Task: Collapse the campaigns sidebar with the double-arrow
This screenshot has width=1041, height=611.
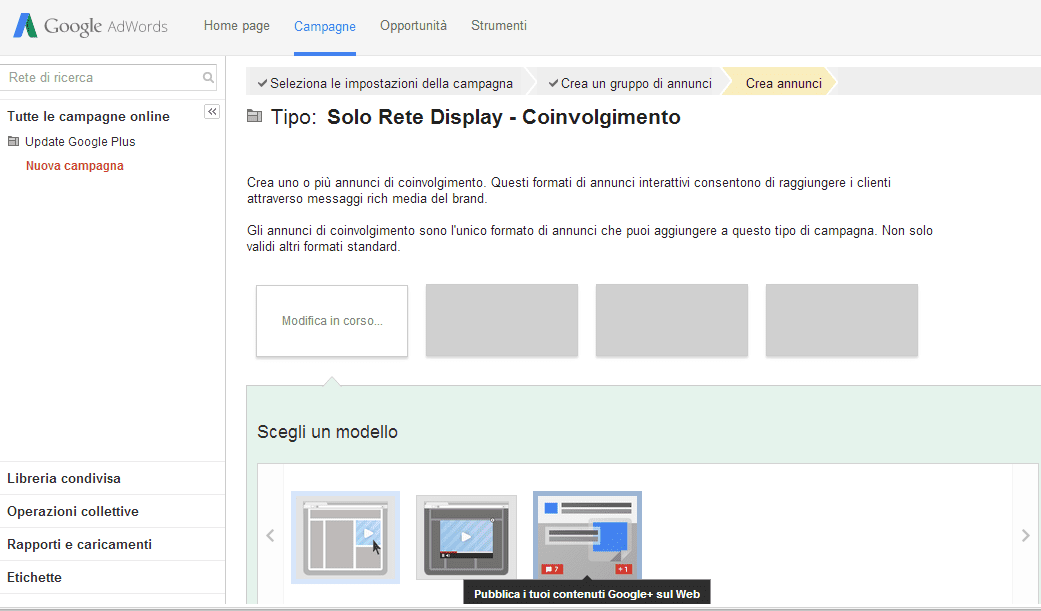Action: click(x=212, y=111)
